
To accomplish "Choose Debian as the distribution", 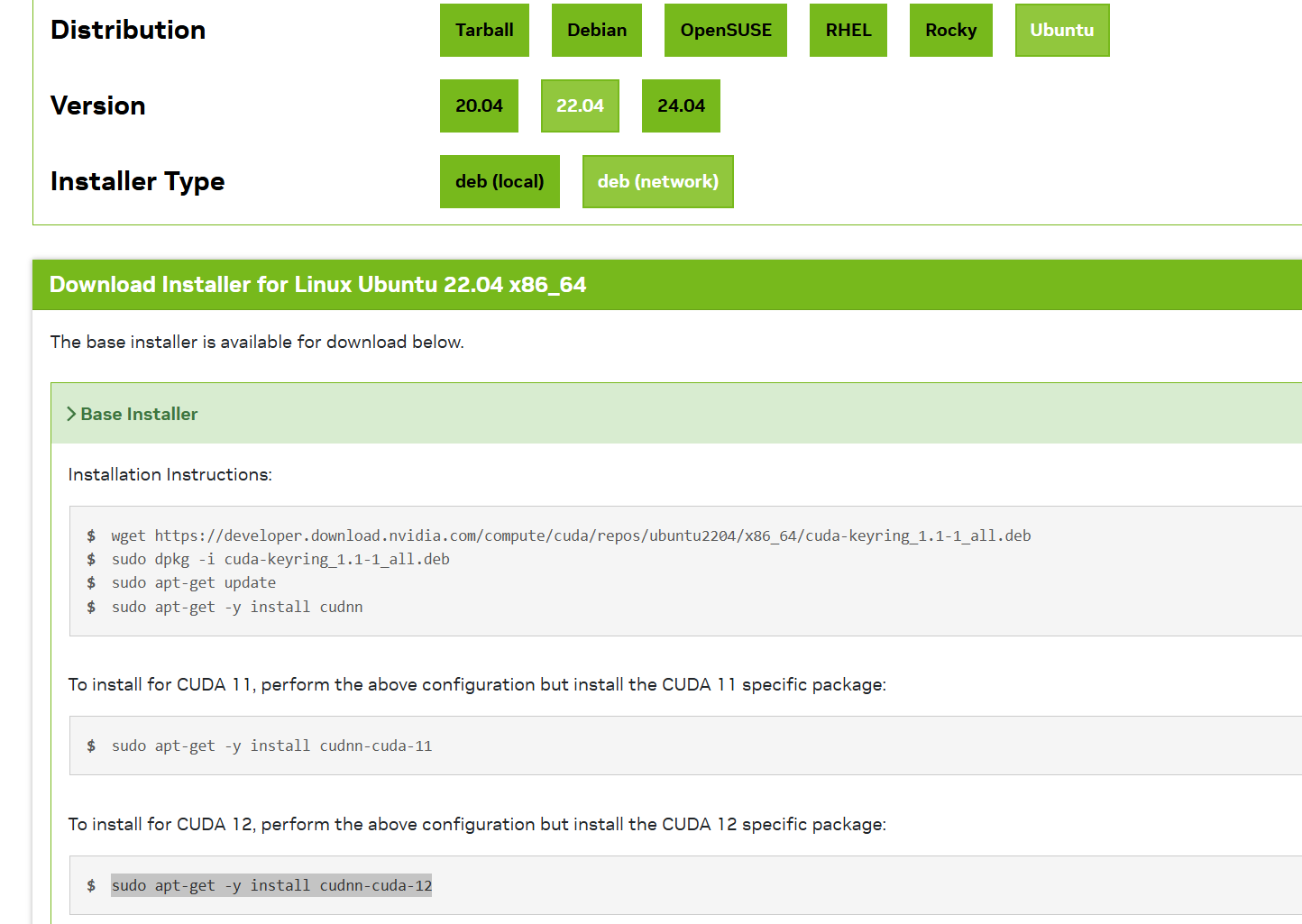I will tap(597, 30).
